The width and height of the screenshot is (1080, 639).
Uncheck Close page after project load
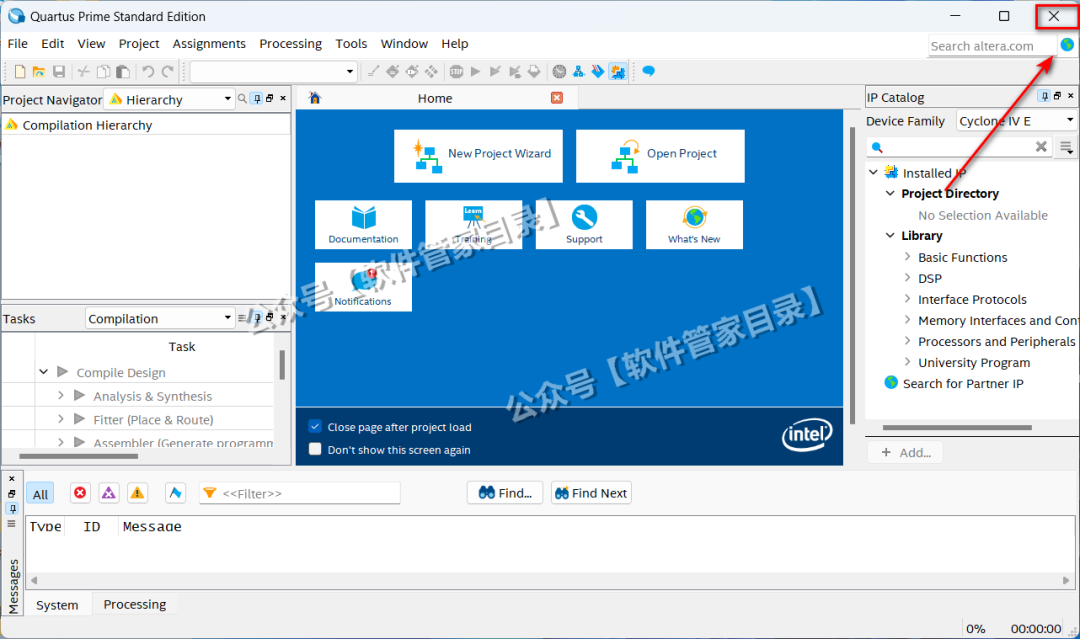tap(315, 426)
